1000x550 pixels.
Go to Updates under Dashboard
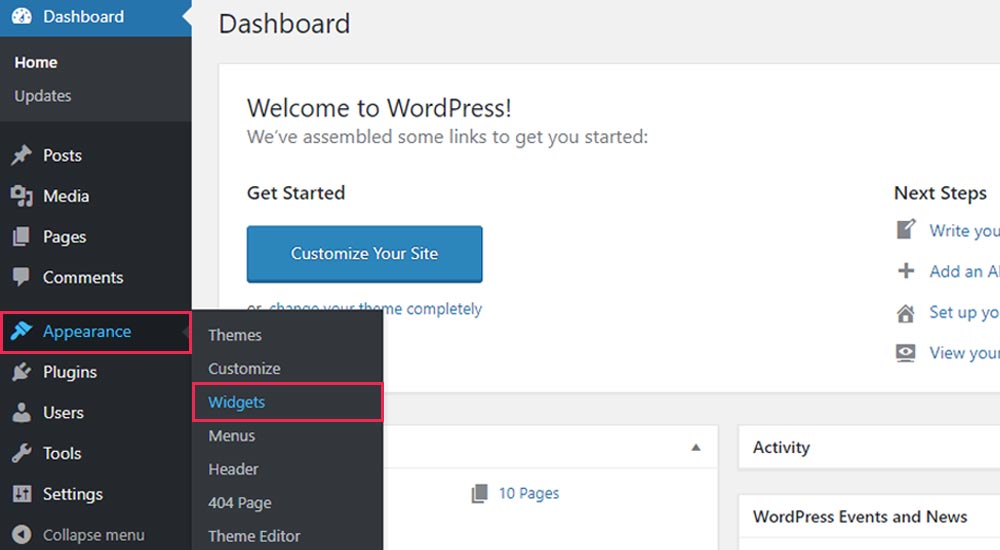[43, 96]
